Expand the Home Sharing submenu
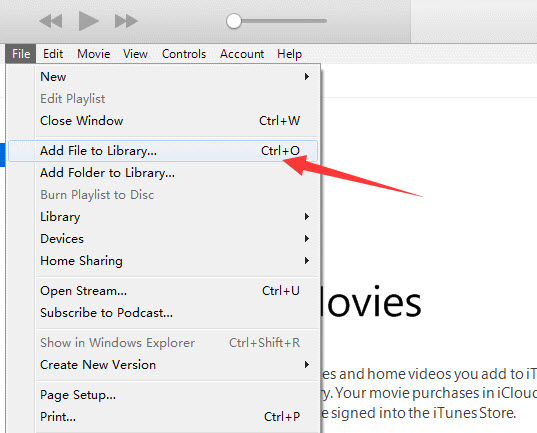This screenshot has height=433, width=537. tap(163, 261)
